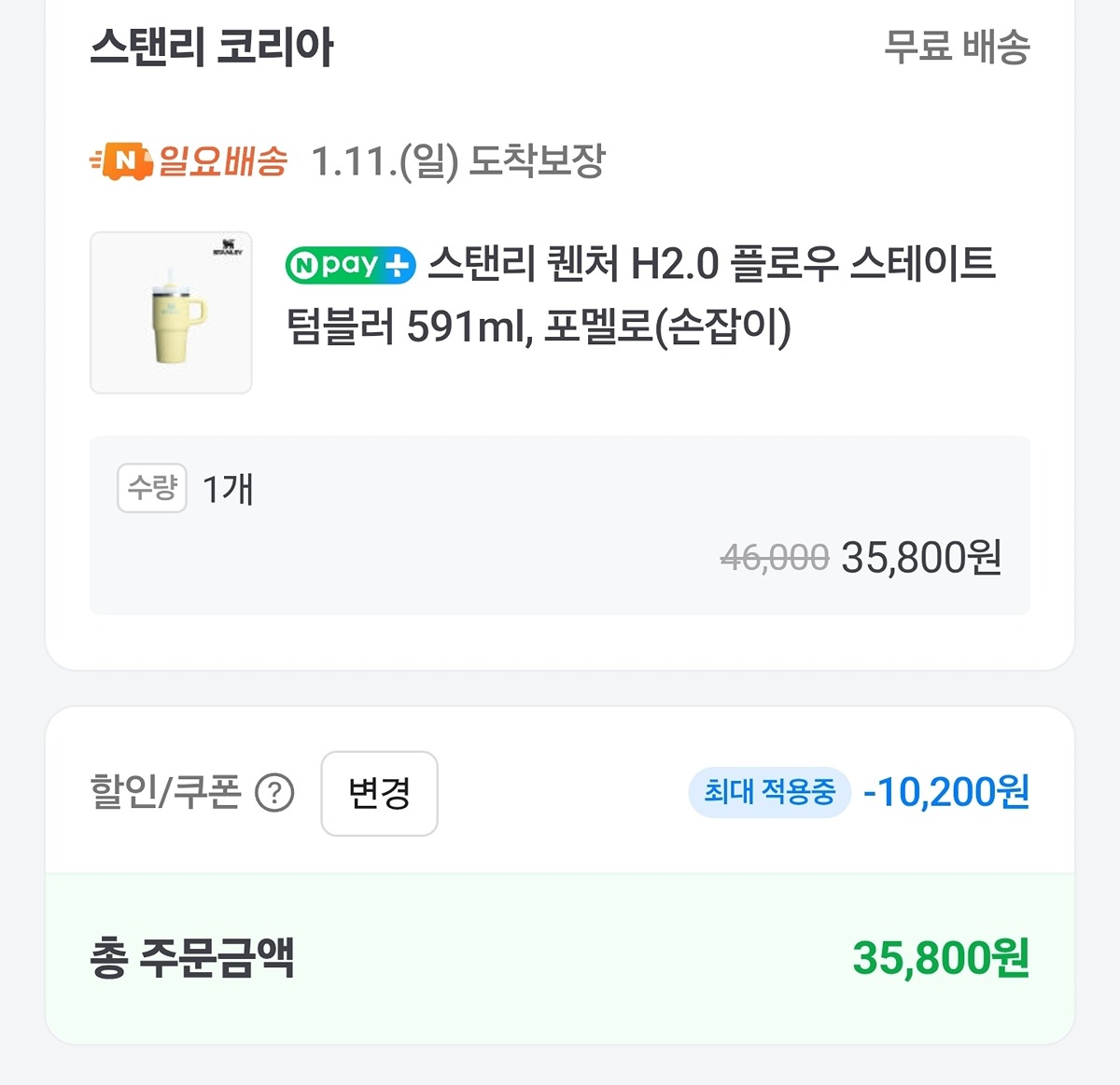Tap the Stanley logo on product image
The height and width of the screenshot is (1085, 1120).
click(227, 249)
